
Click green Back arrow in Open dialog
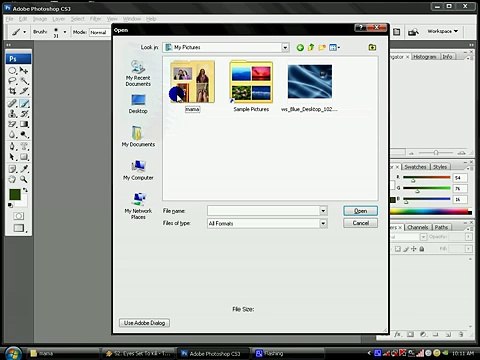(300, 48)
